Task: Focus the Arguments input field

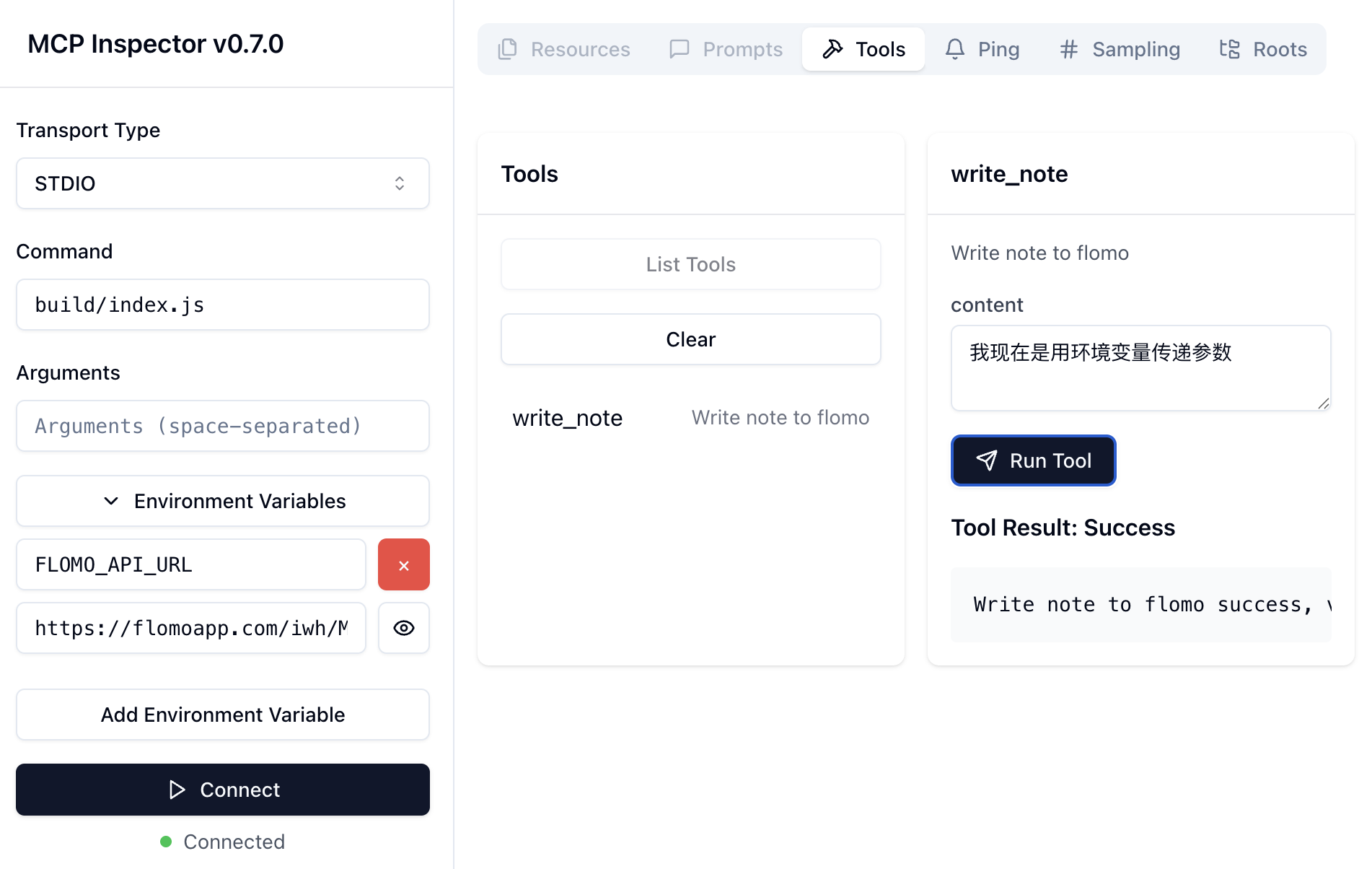Action: (223, 427)
